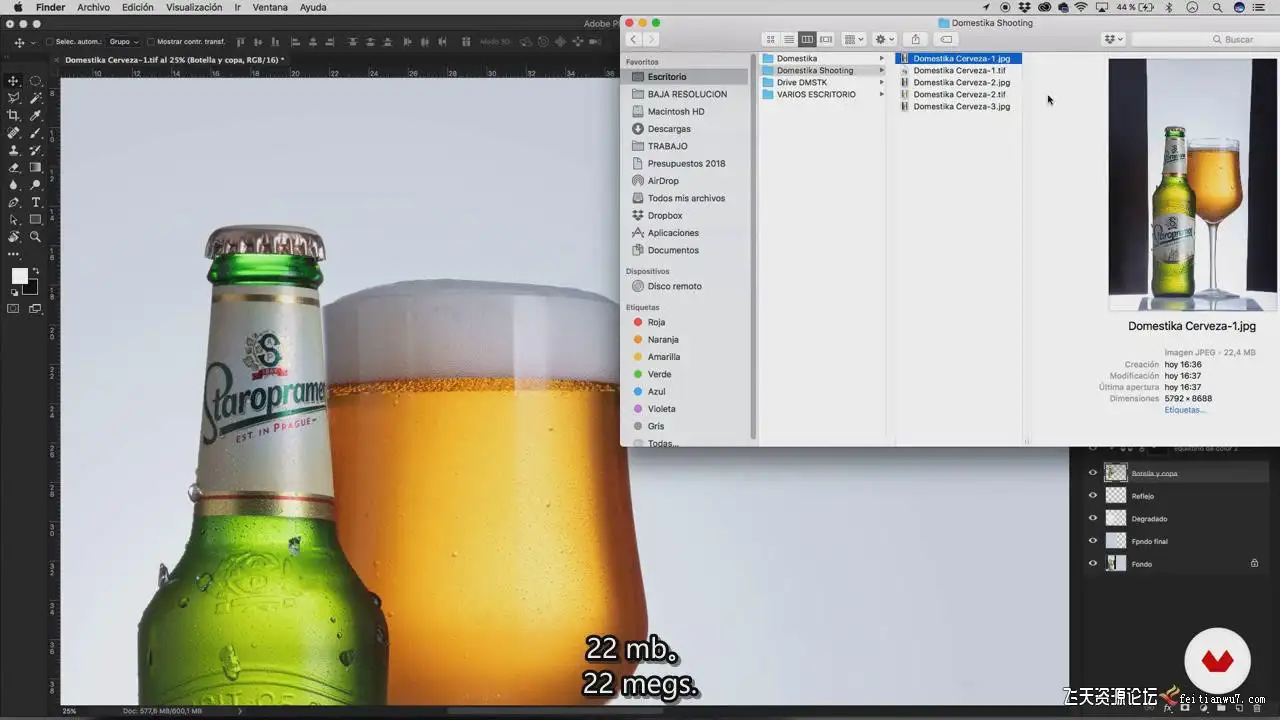Switch Finder to icon view
This screenshot has width=1280, height=720.
click(770, 39)
